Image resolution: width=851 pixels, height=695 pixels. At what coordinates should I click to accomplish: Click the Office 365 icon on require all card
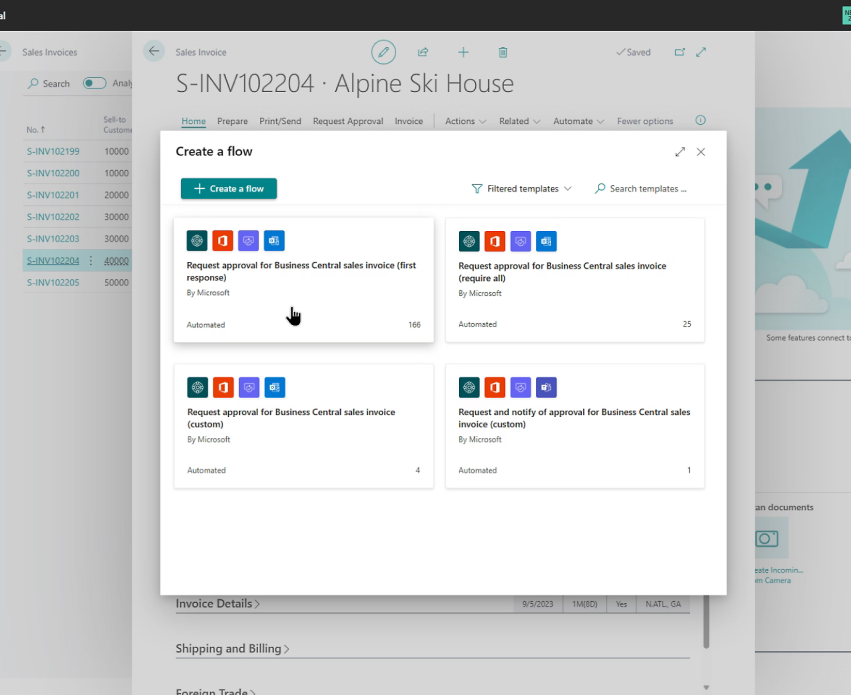[x=494, y=241]
